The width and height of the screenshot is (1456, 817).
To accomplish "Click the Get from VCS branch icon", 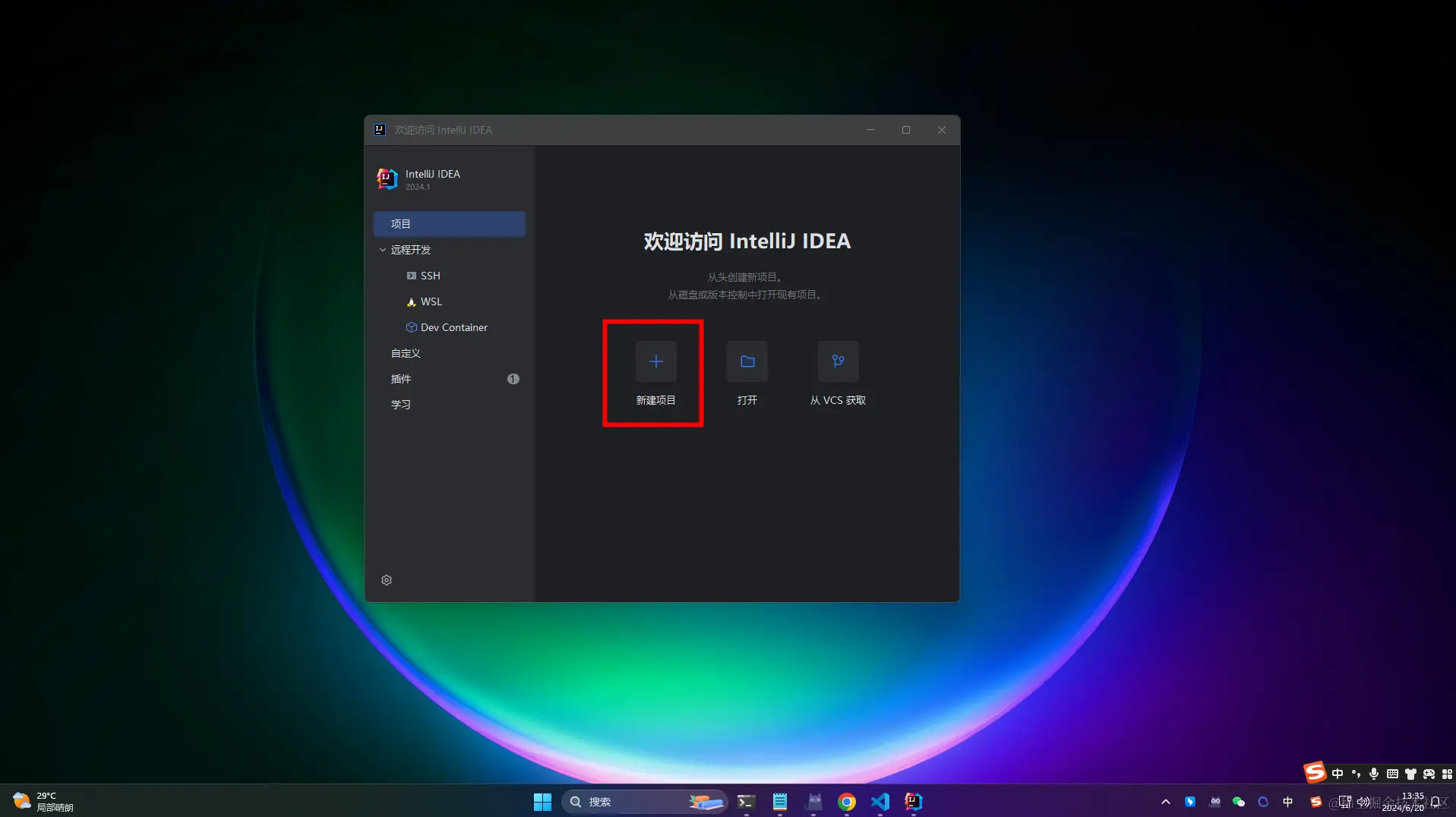I will (x=838, y=361).
